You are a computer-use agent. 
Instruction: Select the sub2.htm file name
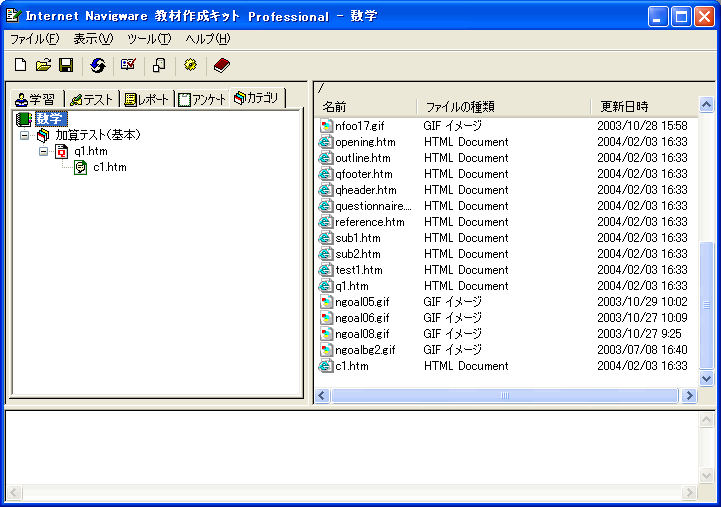click(x=358, y=254)
